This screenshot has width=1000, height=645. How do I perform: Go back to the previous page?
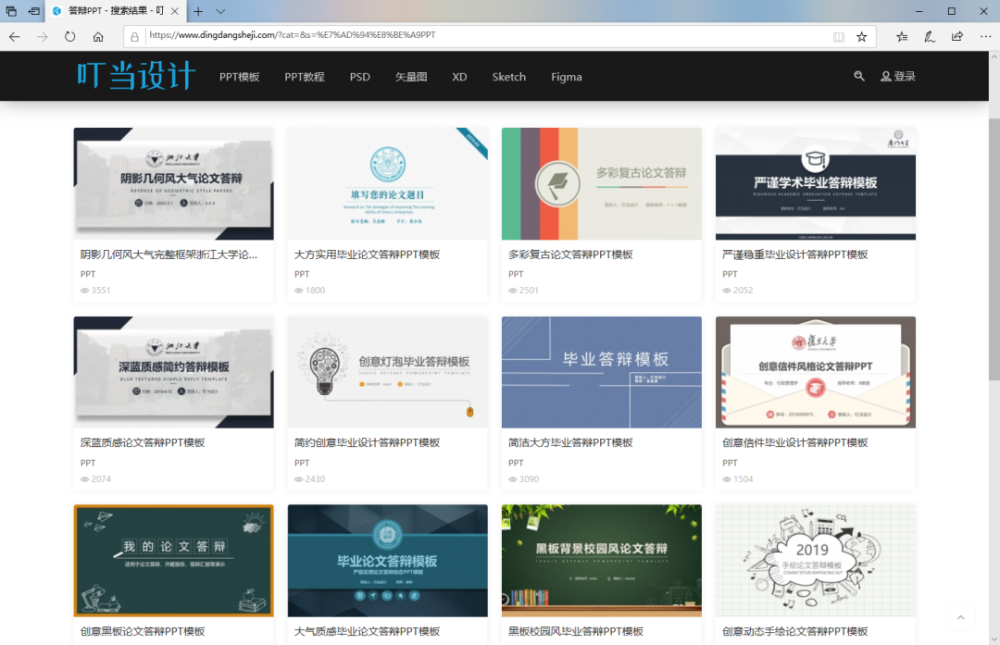(14, 37)
